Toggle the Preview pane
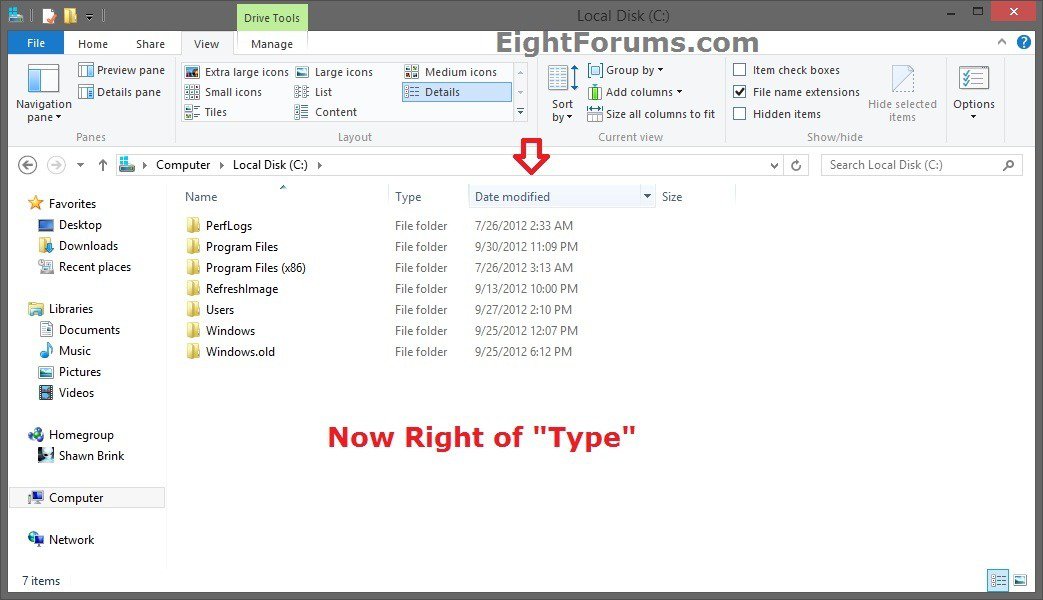Image resolution: width=1043 pixels, height=600 pixels. [121, 70]
